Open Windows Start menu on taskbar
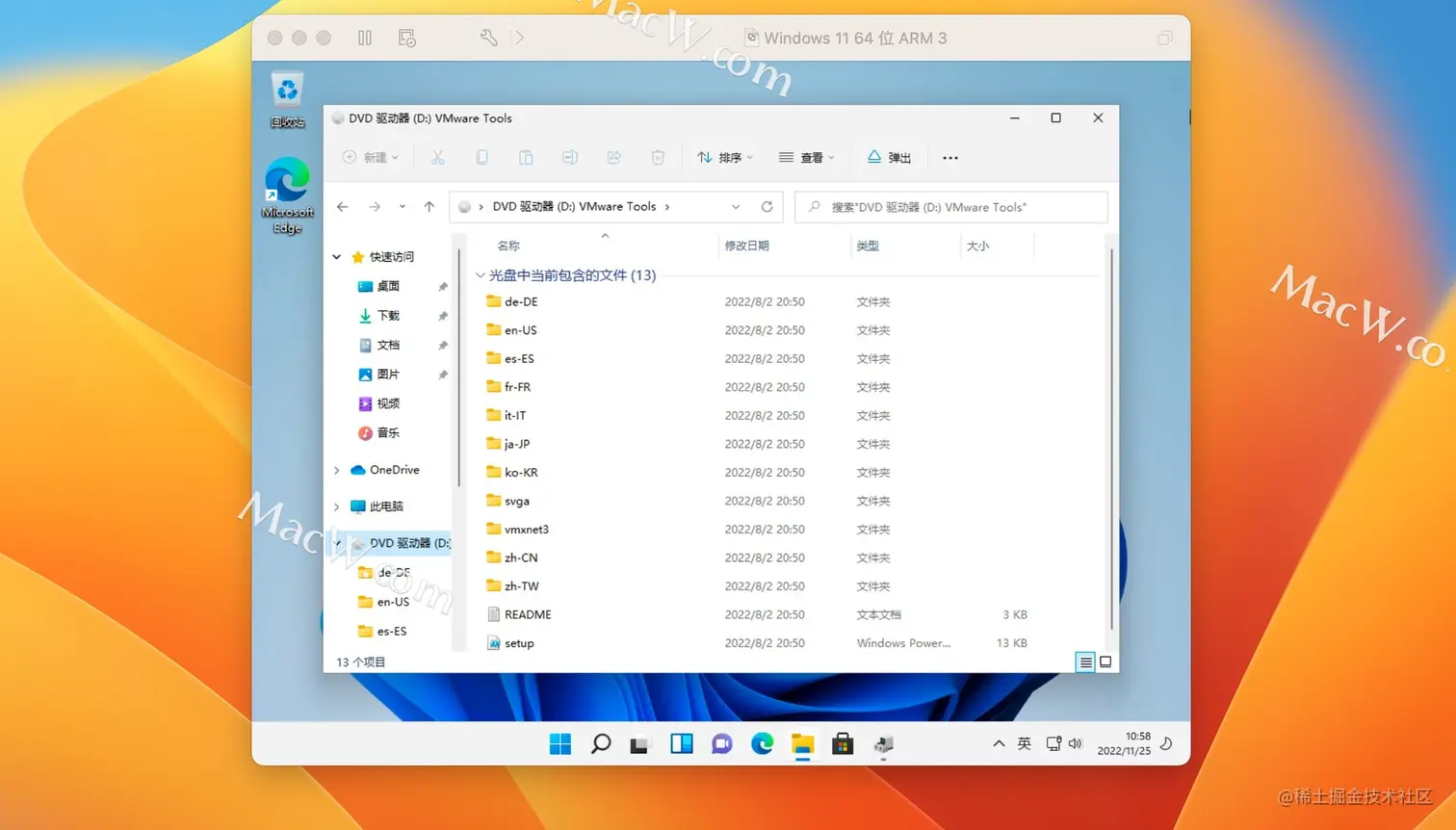The width and height of the screenshot is (1456, 830). tap(560, 743)
